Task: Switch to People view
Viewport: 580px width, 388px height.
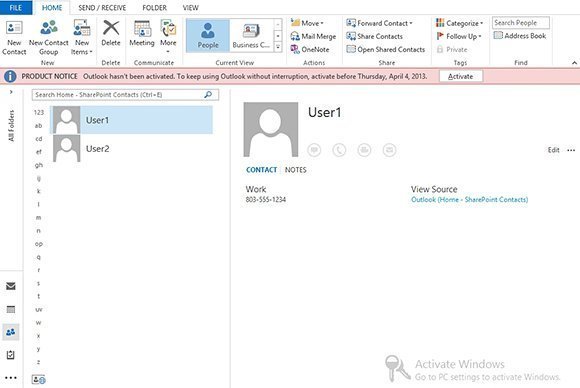Action: tap(208, 36)
